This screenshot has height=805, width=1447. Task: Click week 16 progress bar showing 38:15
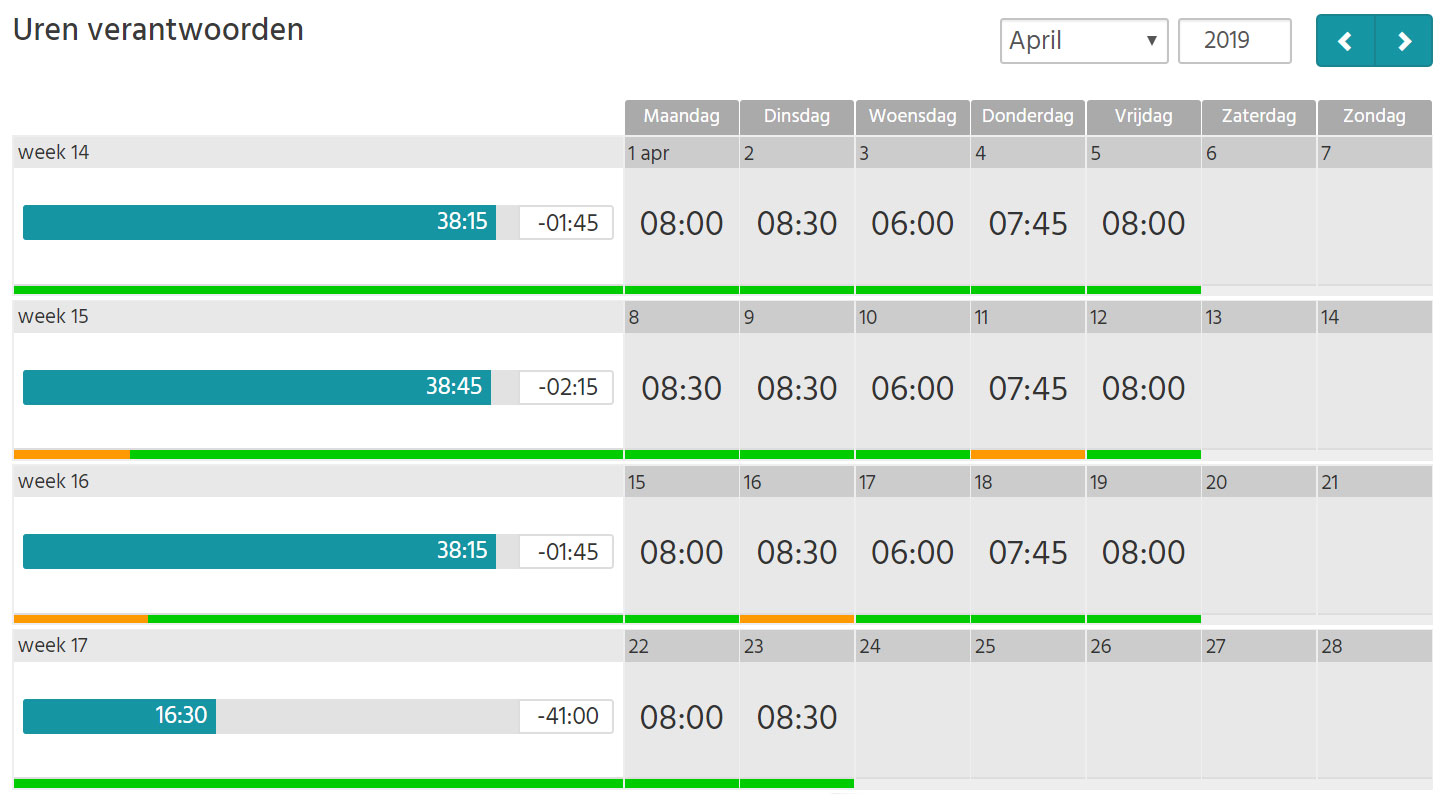coord(259,551)
